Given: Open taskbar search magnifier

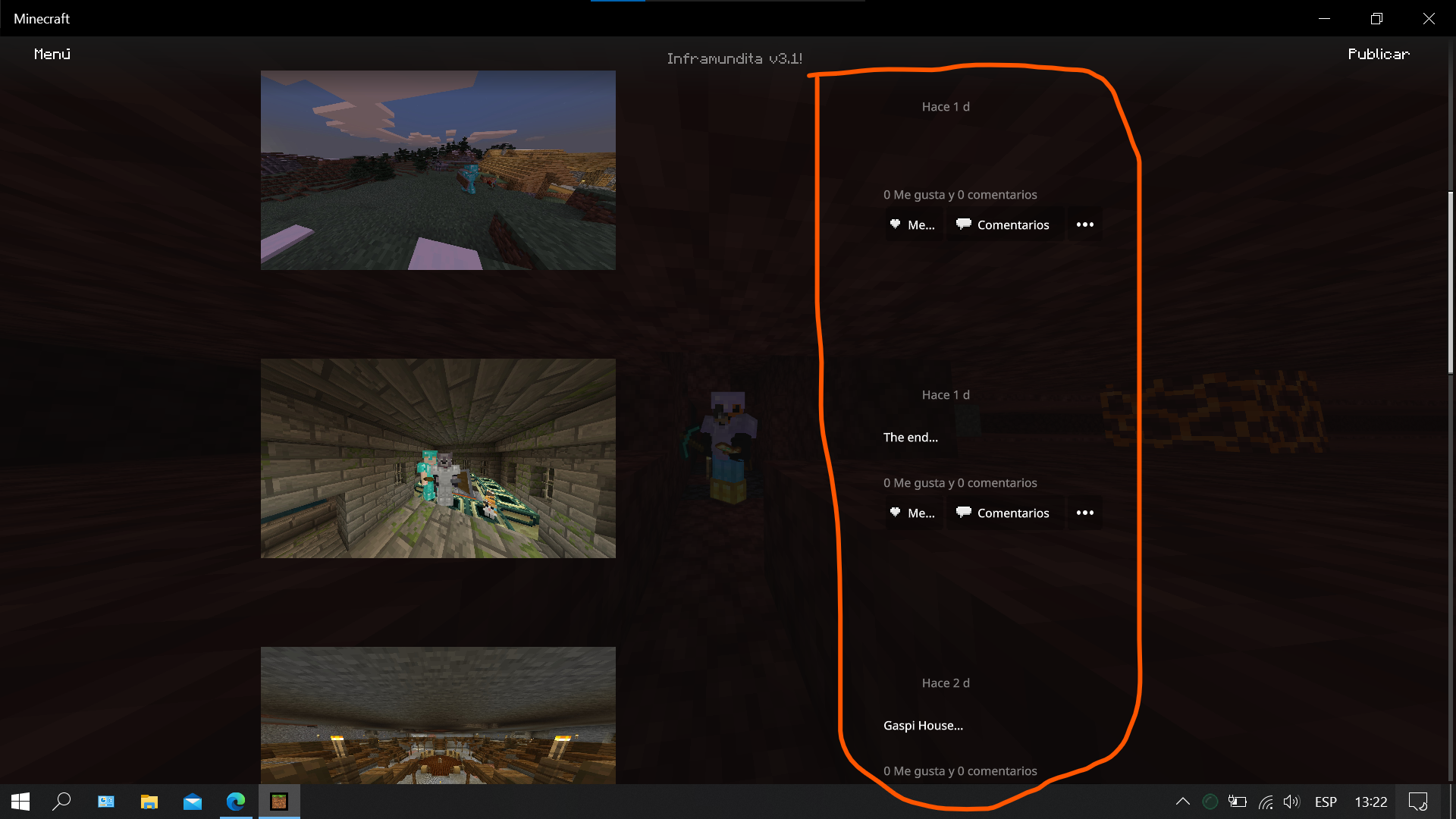Looking at the screenshot, I should click(62, 802).
